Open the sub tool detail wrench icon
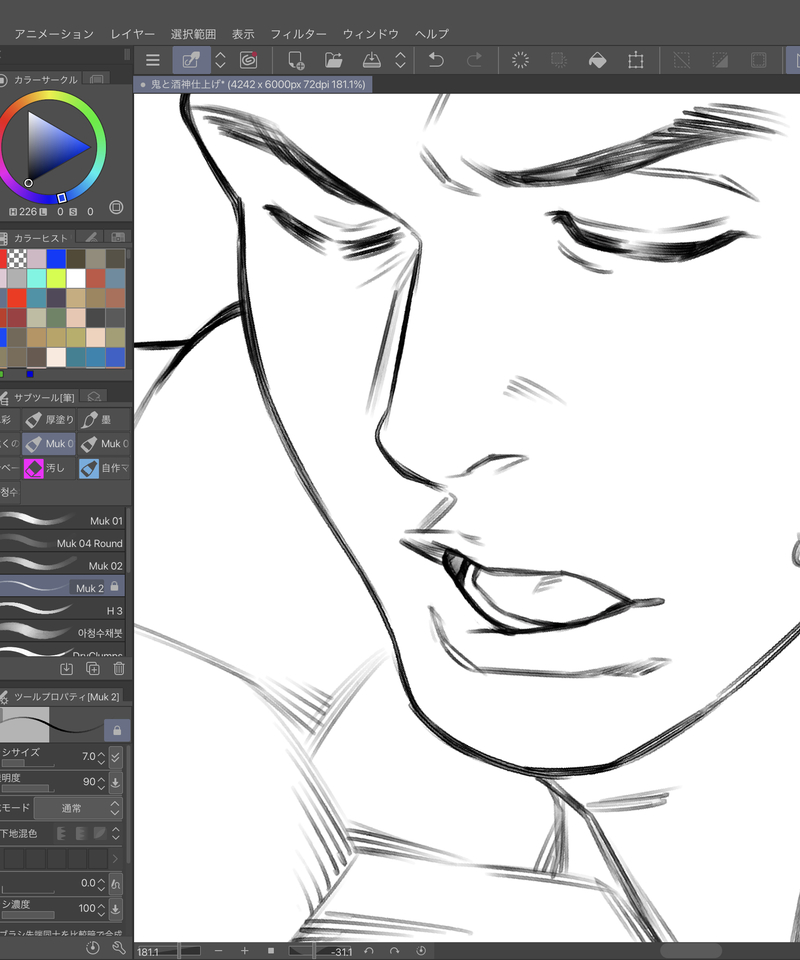Viewport: 800px width, 960px height. (119, 948)
